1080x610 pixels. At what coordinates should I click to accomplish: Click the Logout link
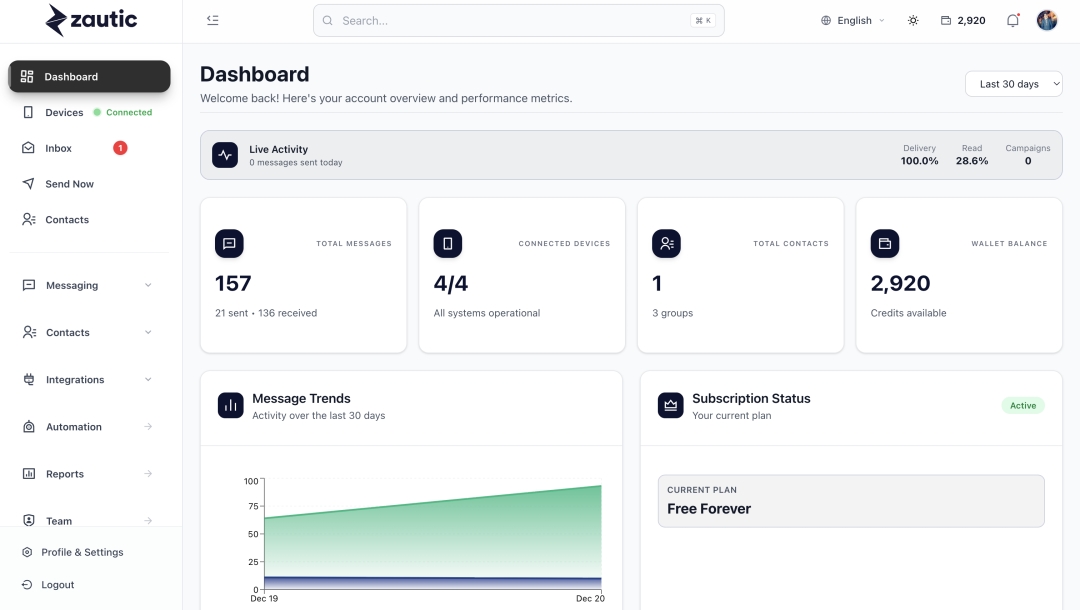point(57,585)
